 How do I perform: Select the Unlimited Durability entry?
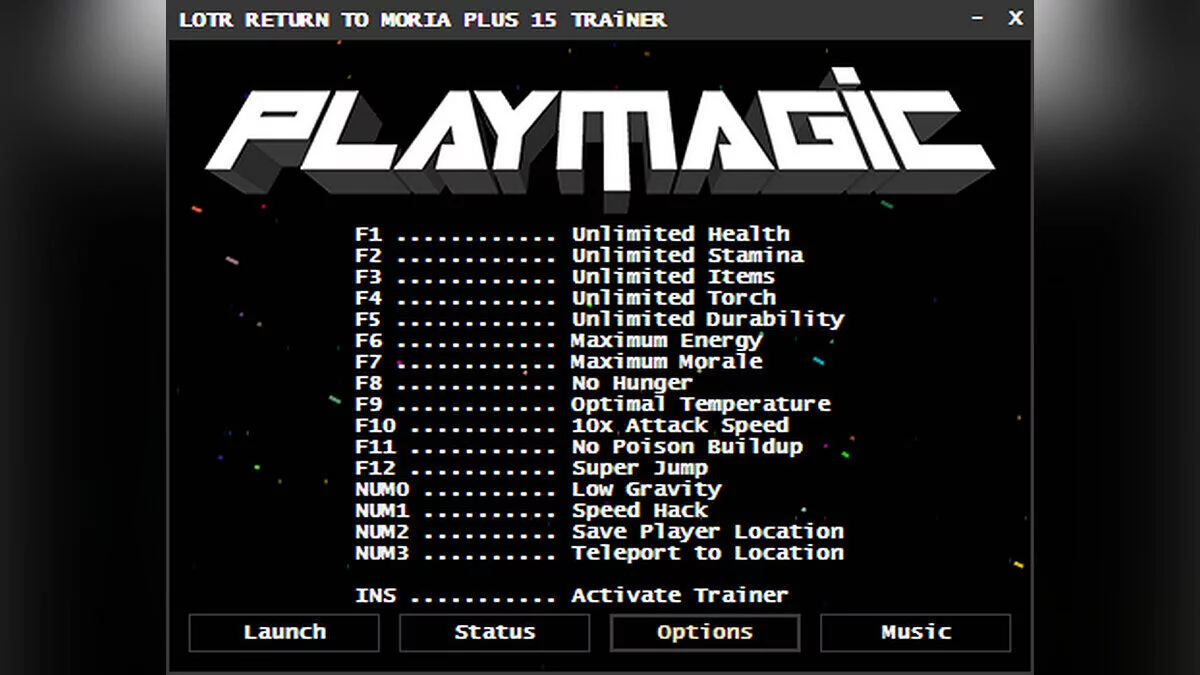[x=707, y=319]
